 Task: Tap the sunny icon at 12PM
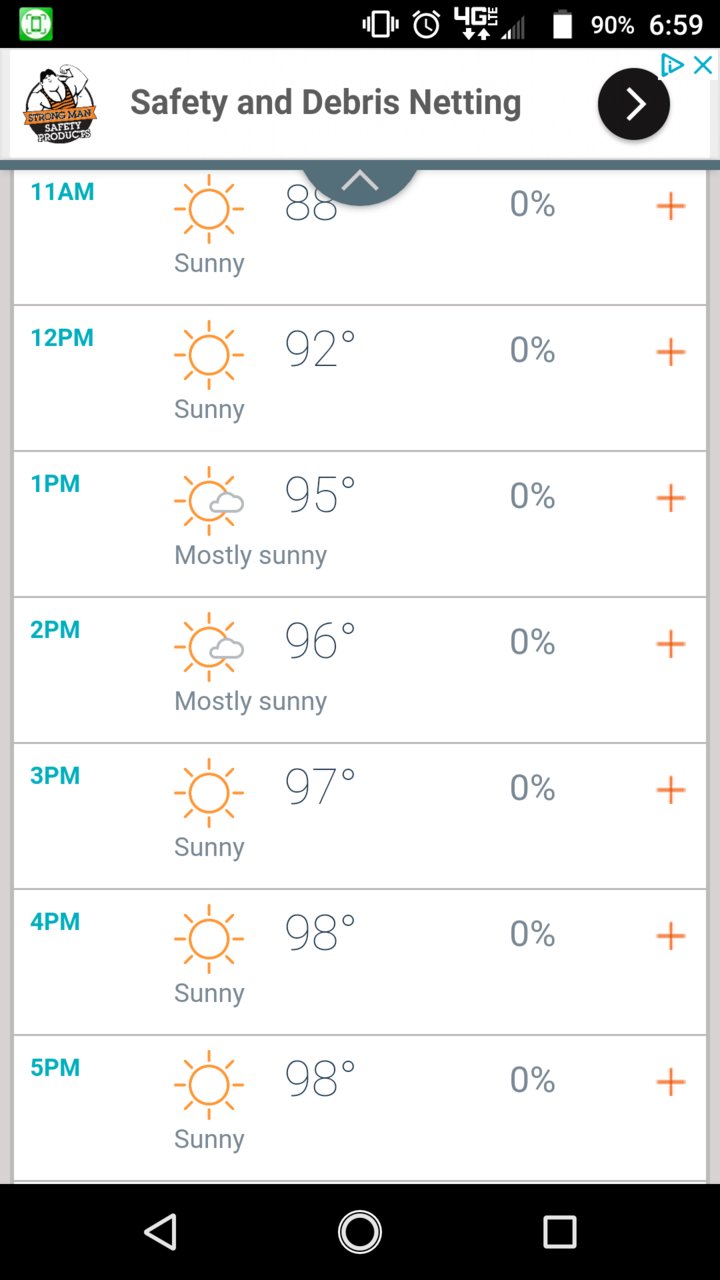pyautogui.click(x=209, y=355)
